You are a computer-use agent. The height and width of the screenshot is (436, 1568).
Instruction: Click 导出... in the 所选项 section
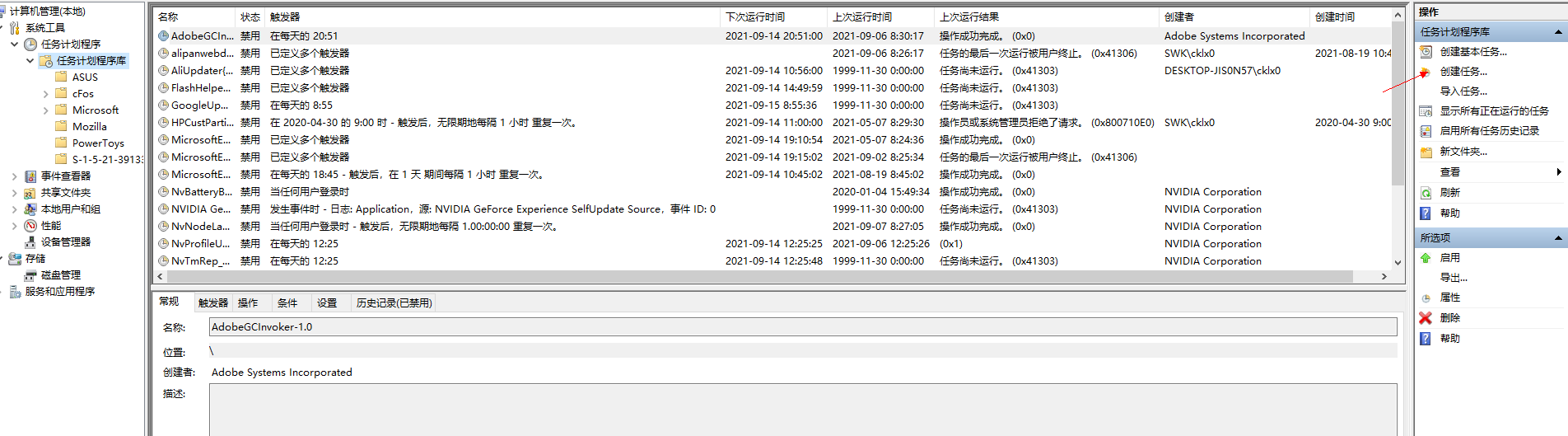coord(1454,278)
